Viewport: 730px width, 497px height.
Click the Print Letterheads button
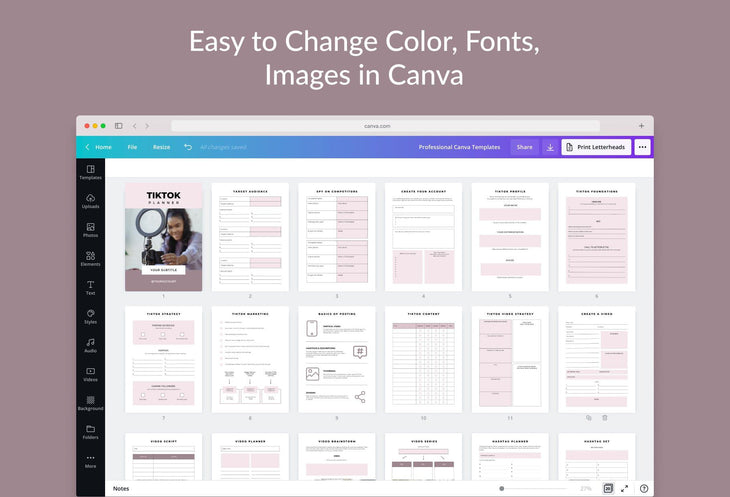point(596,147)
